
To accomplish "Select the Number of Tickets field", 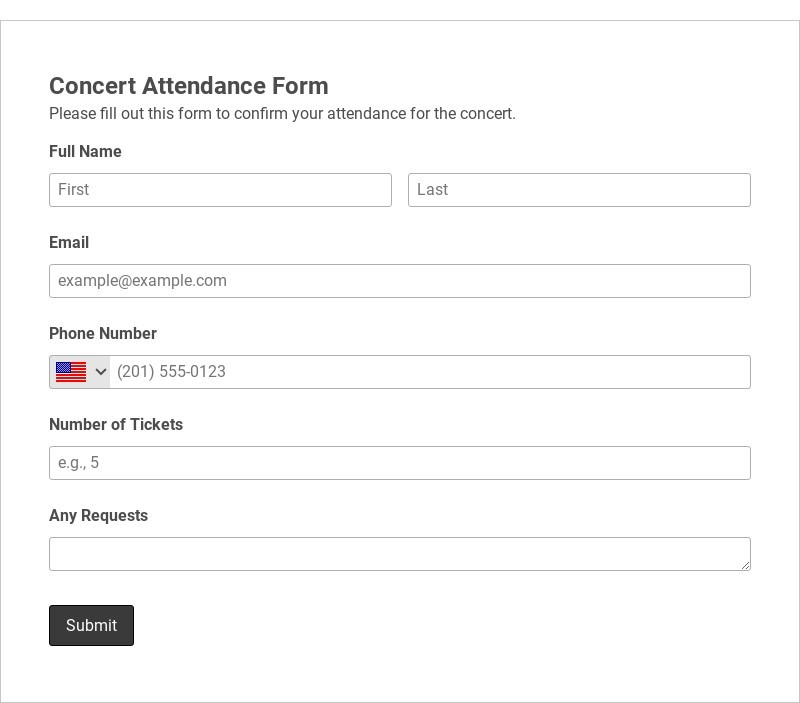I will click(x=399, y=463).
